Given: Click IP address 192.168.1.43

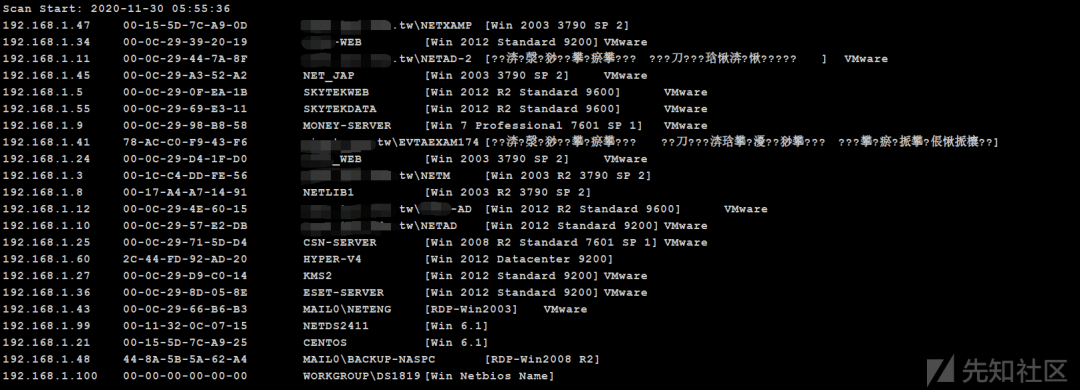Looking at the screenshot, I should click(46, 309).
